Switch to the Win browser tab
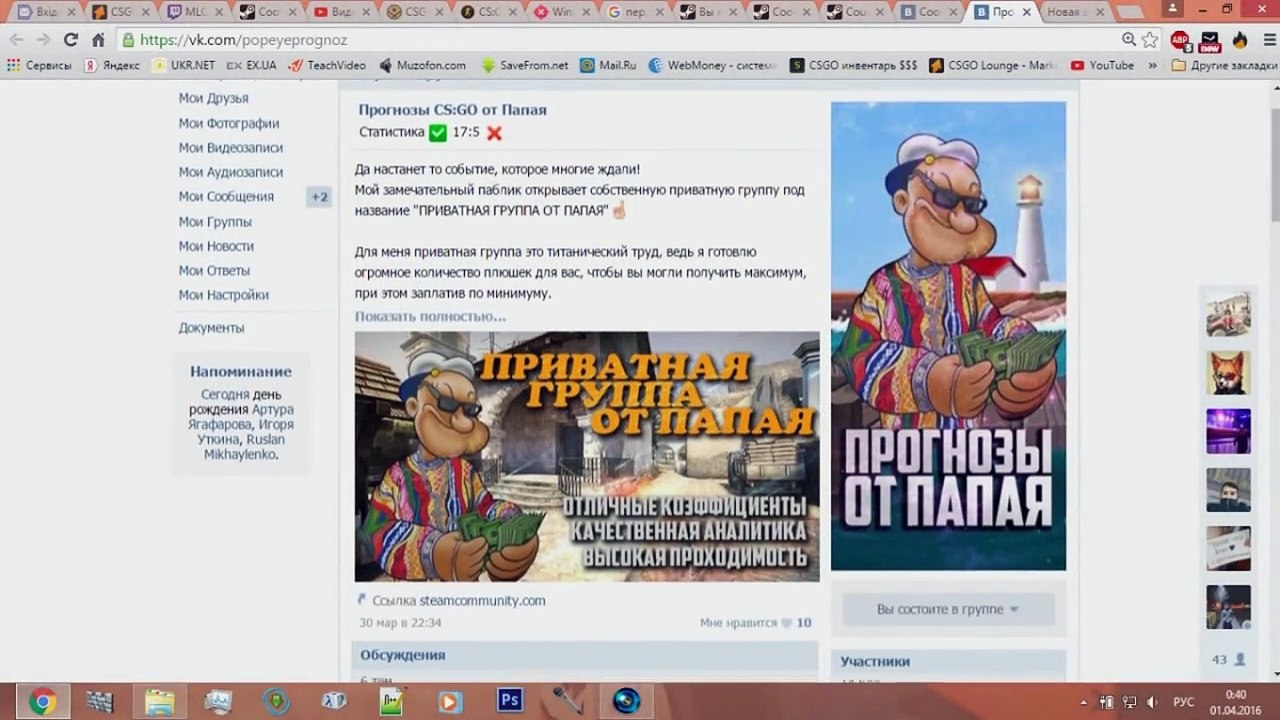This screenshot has height=720, width=1280. [562, 12]
